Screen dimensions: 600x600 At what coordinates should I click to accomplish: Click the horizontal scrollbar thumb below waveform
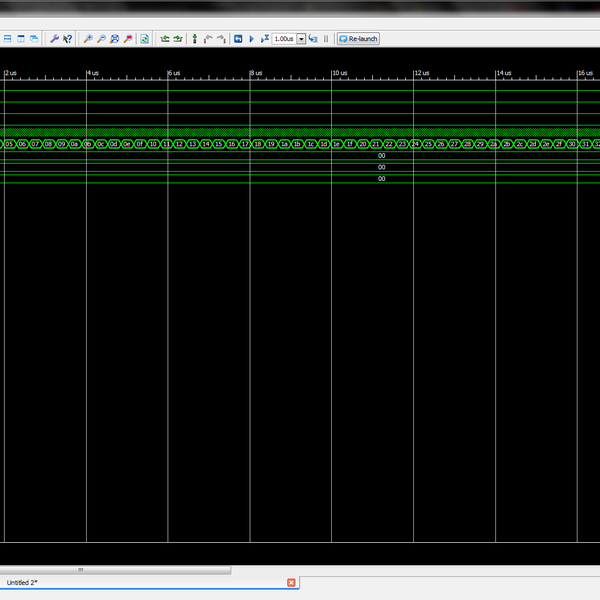[81, 570]
